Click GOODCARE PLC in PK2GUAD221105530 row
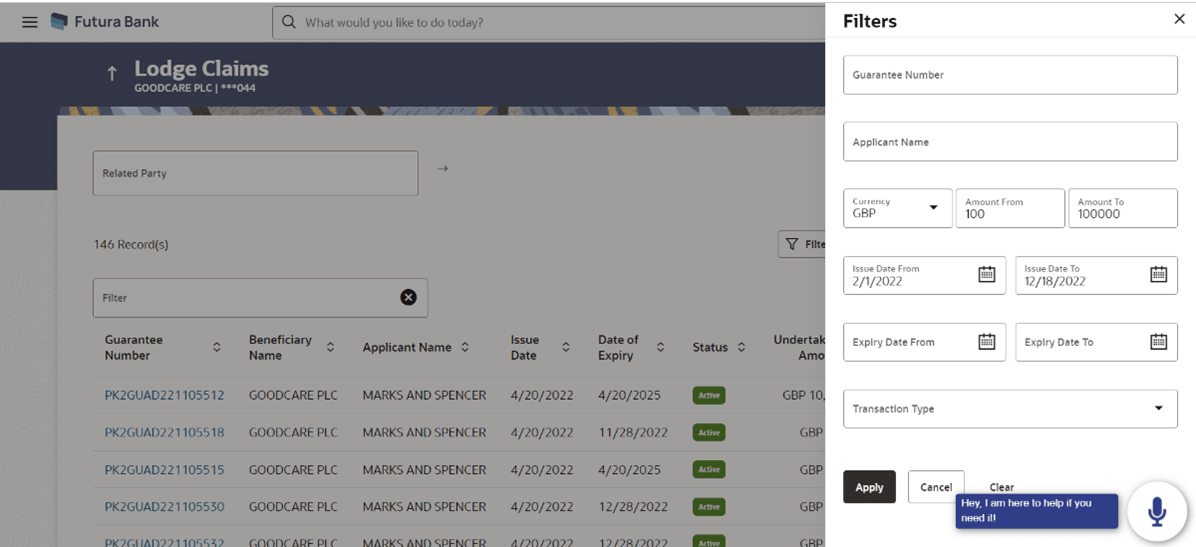 (x=293, y=507)
